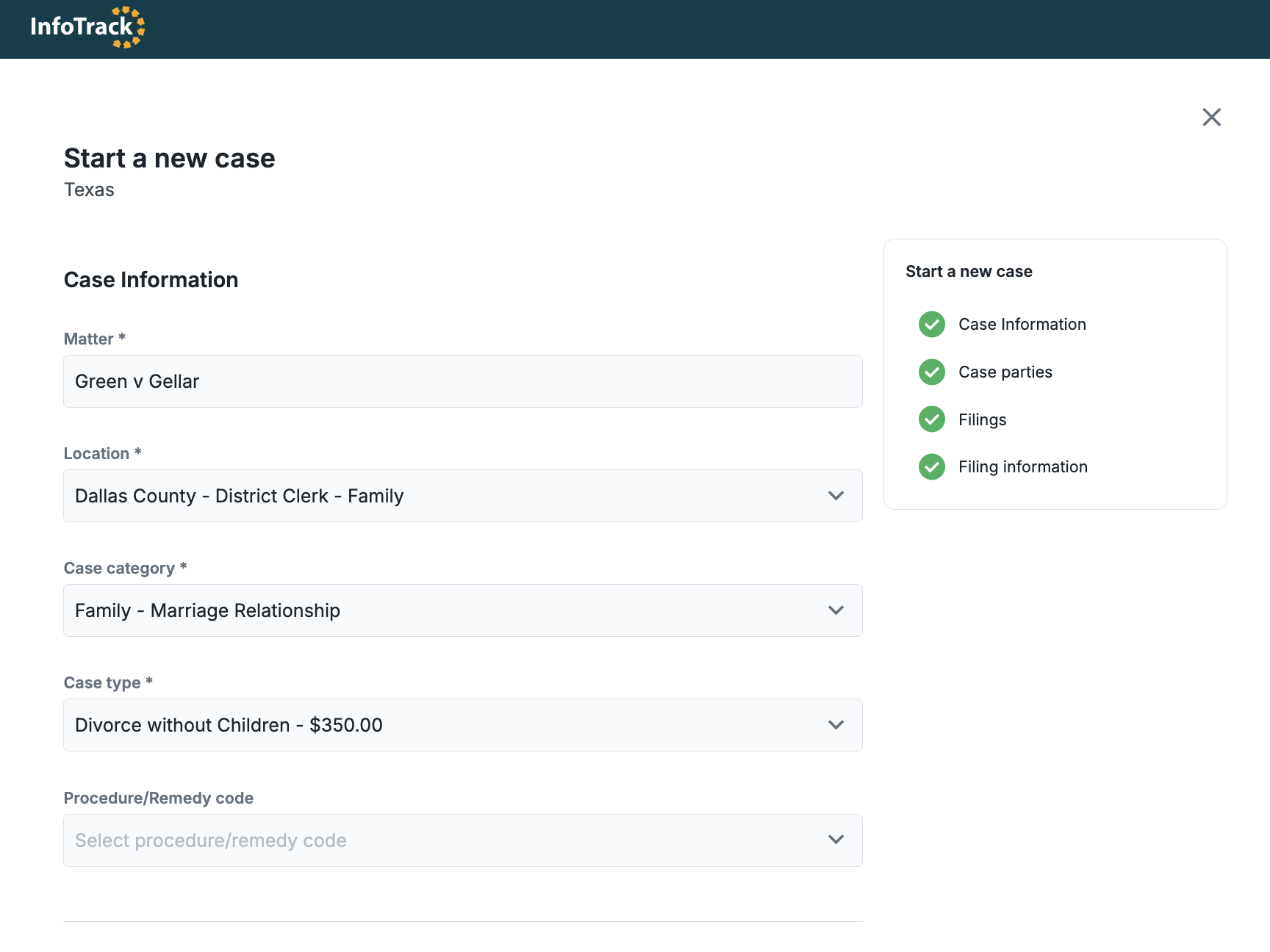Click the green checkmark beside Case parties

click(931, 372)
